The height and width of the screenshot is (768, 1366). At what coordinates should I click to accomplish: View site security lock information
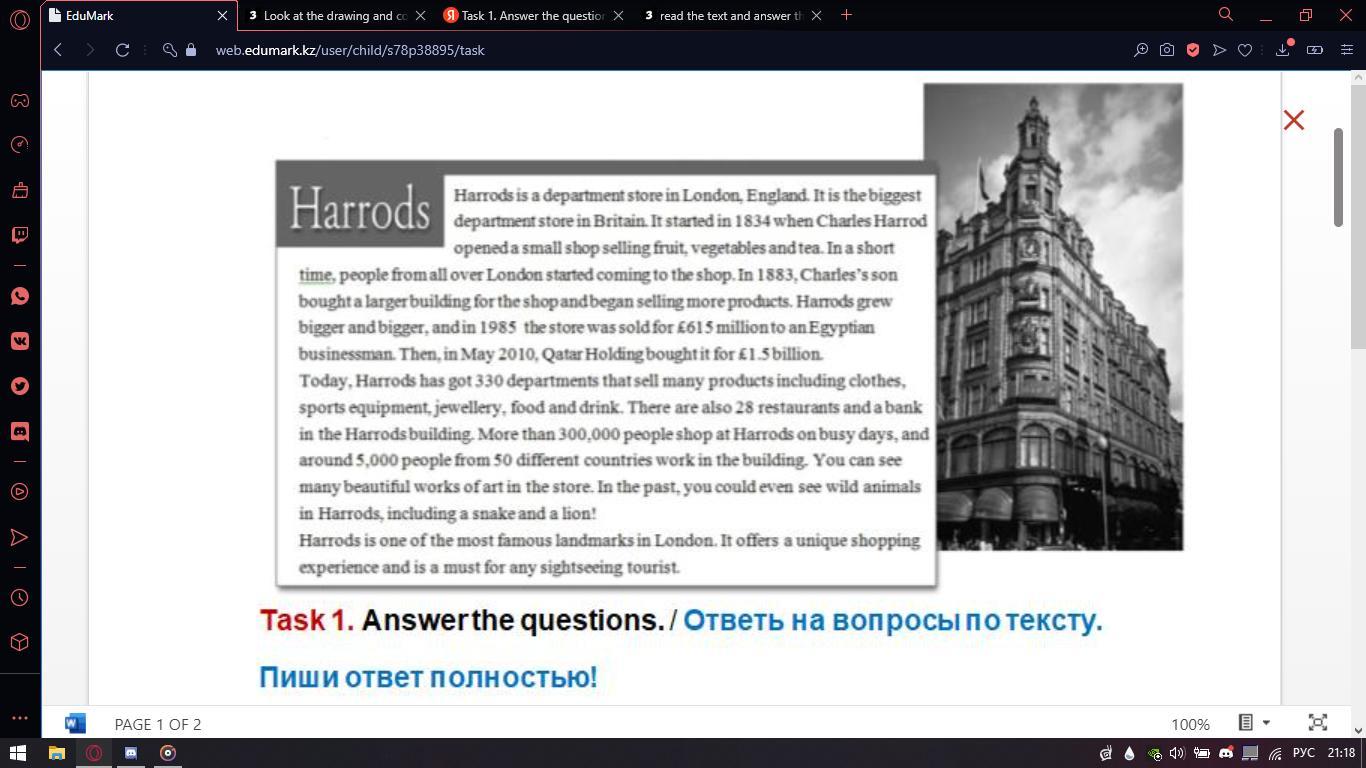(191, 50)
